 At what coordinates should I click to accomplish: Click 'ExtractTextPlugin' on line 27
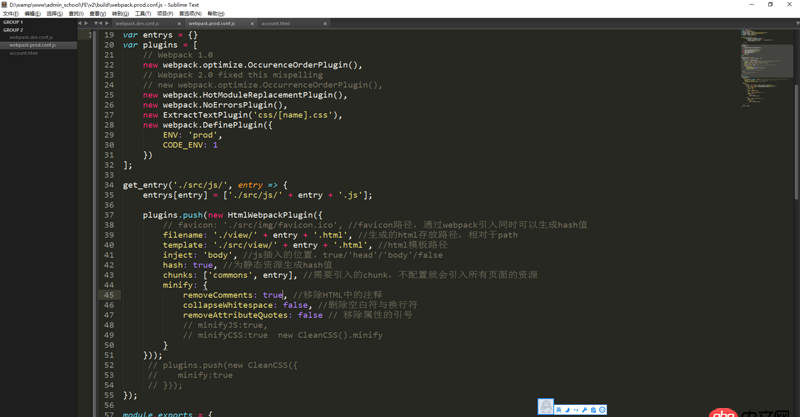coord(205,115)
